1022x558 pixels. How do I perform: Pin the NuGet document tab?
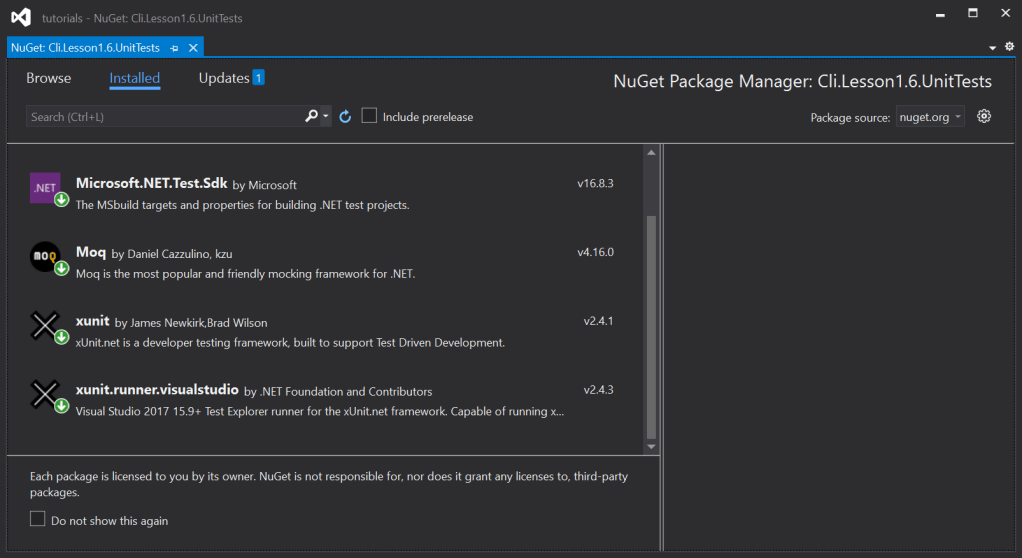point(174,48)
